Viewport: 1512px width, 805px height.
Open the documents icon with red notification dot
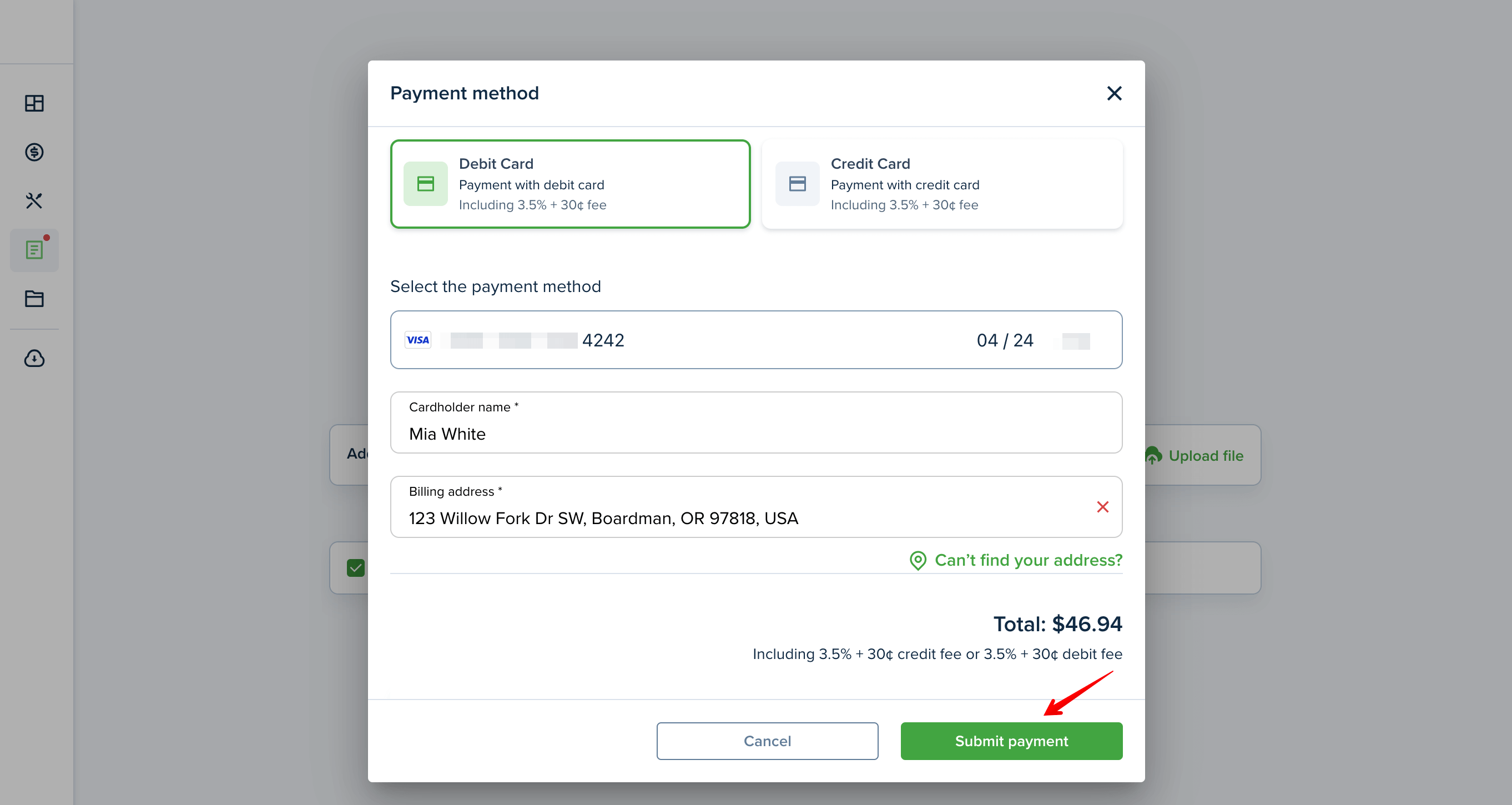pyautogui.click(x=34, y=250)
